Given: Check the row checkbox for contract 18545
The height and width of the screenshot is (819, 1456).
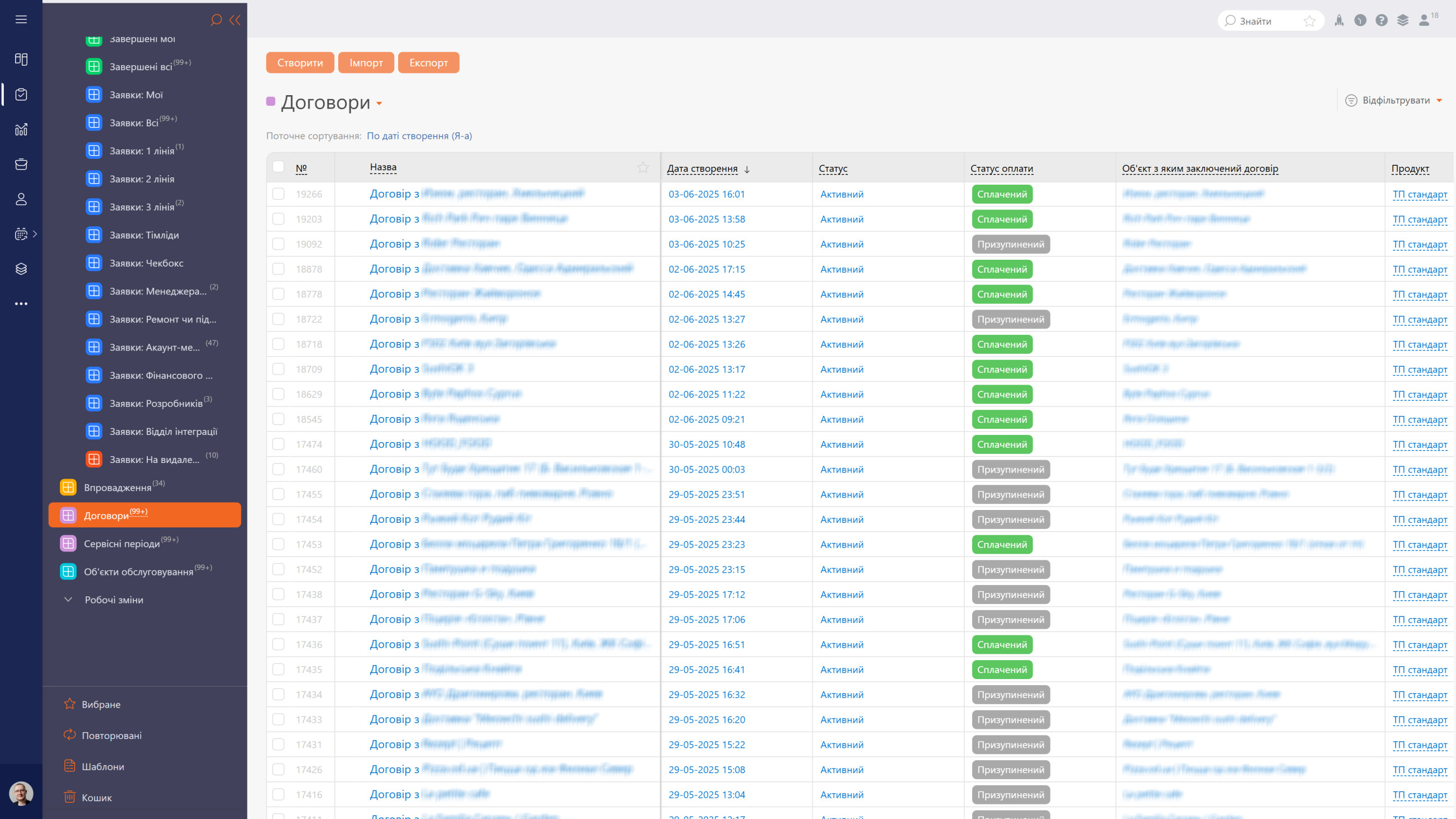Looking at the screenshot, I should pyautogui.click(x=278, y=419).
